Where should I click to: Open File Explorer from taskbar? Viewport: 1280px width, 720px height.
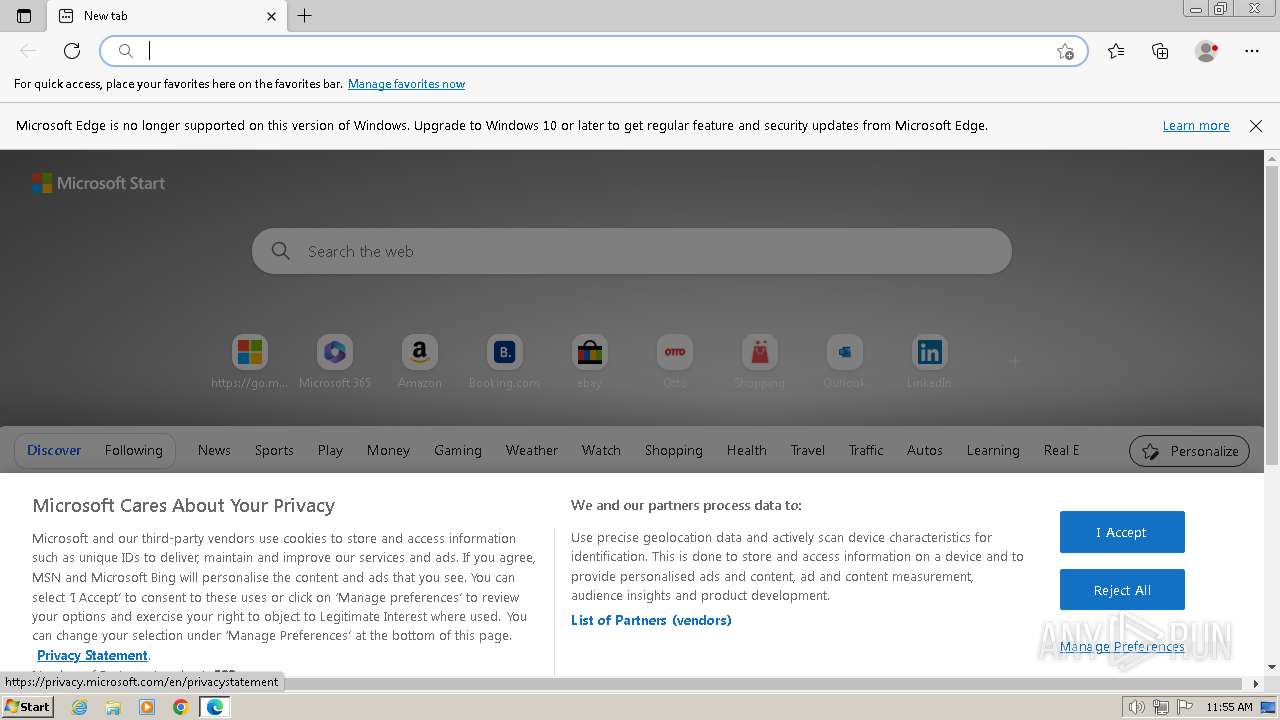click(113, 707)
